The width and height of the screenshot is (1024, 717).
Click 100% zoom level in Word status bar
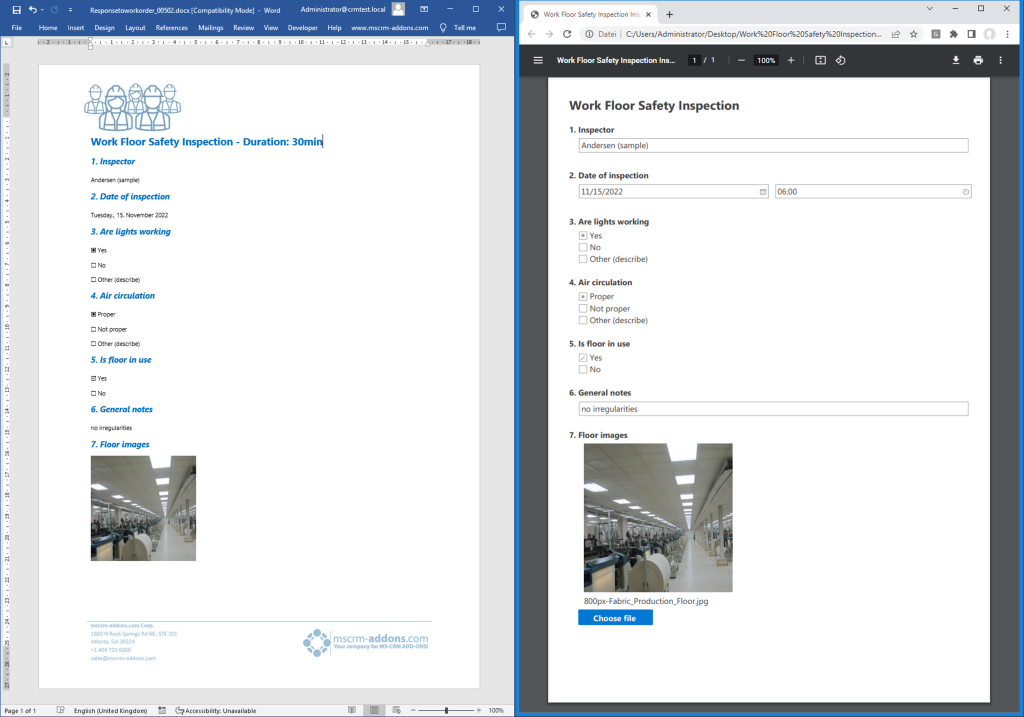click(x=496, y=710)
